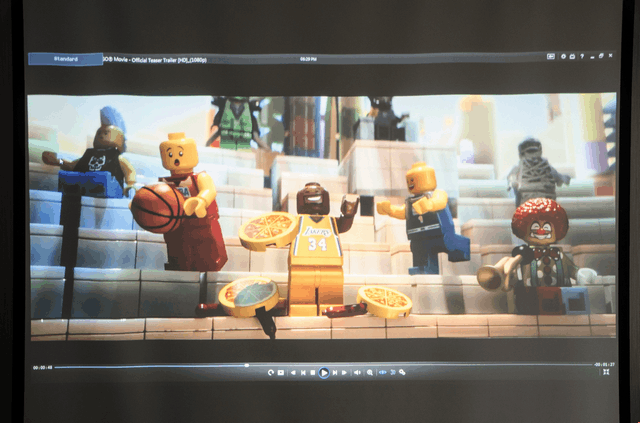Capture a snapshot of the frame
The image size is (640, 423).
pos(281,372)
